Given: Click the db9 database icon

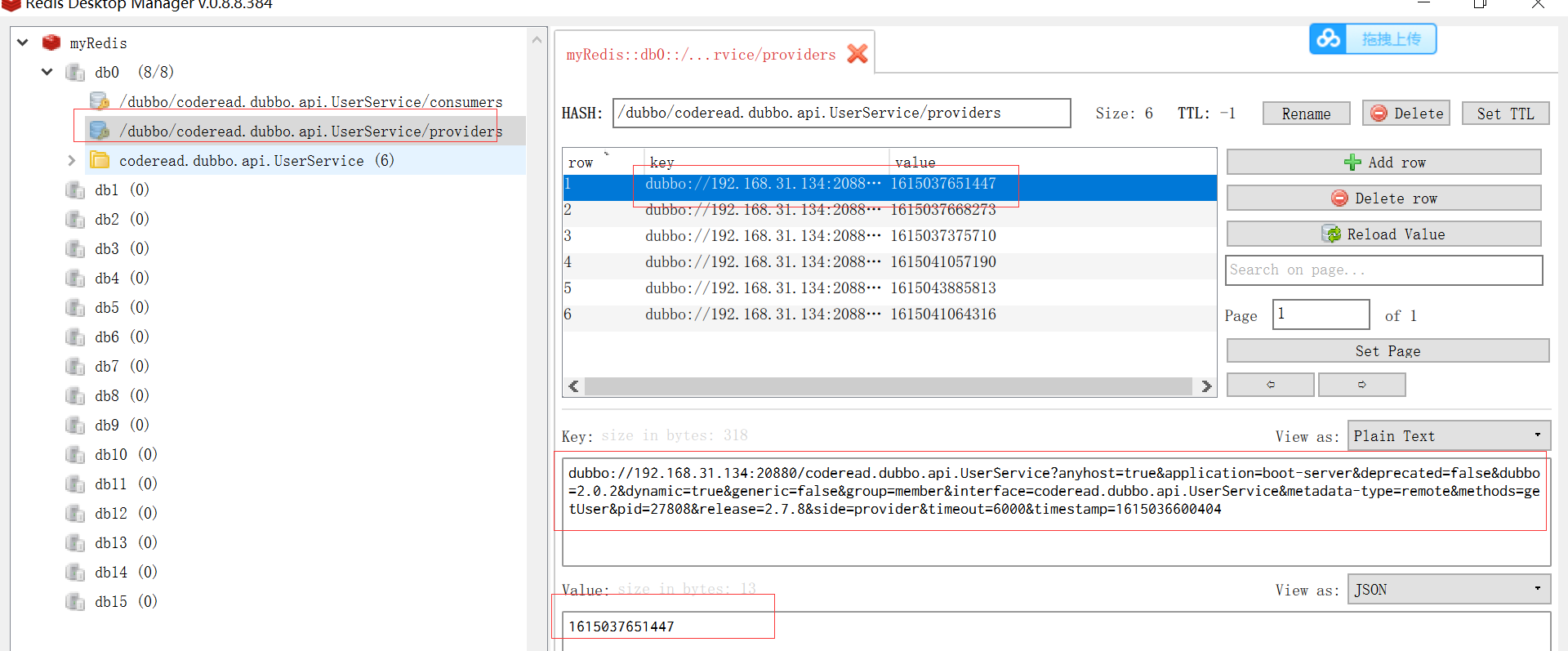Looking at the screenshot, I should pos(75,425).
